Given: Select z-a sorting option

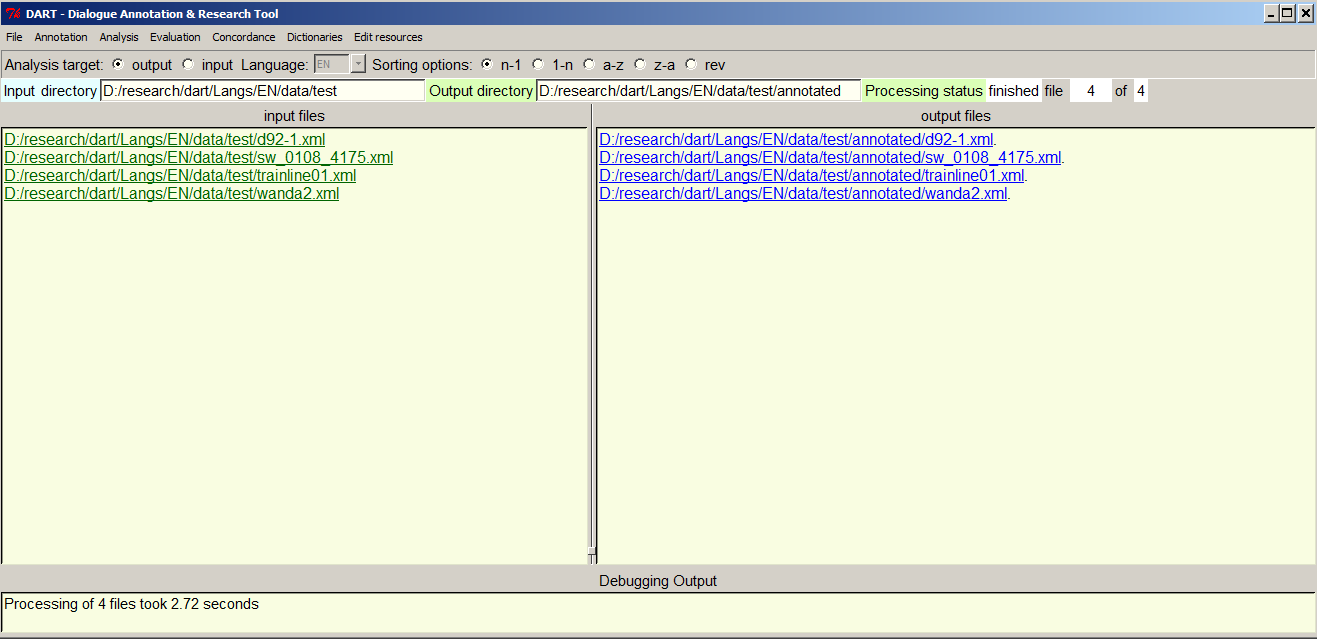Looking at the screenshot, I should [x=640, y=65].
